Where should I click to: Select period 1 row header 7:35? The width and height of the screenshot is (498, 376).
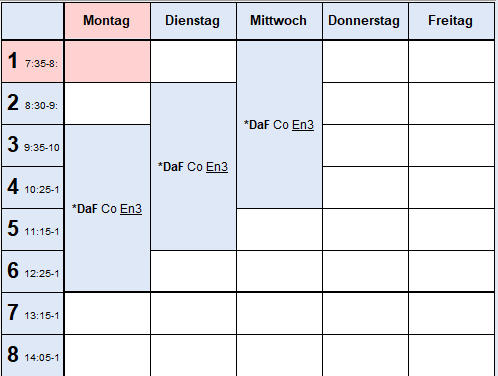(32, 62)
